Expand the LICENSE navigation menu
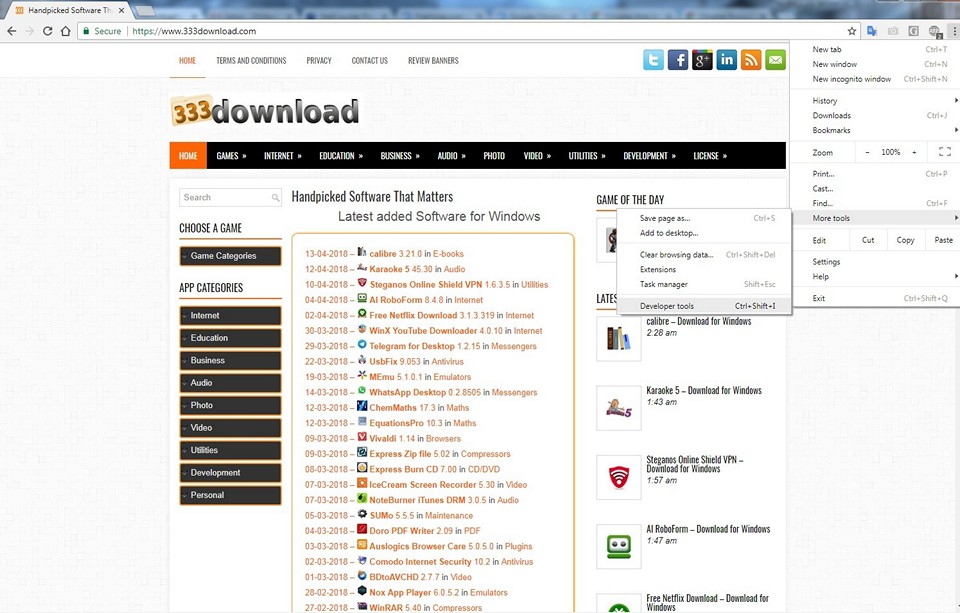Image resolution: width=960 pixels, height=613 pixels. [710, 156]
